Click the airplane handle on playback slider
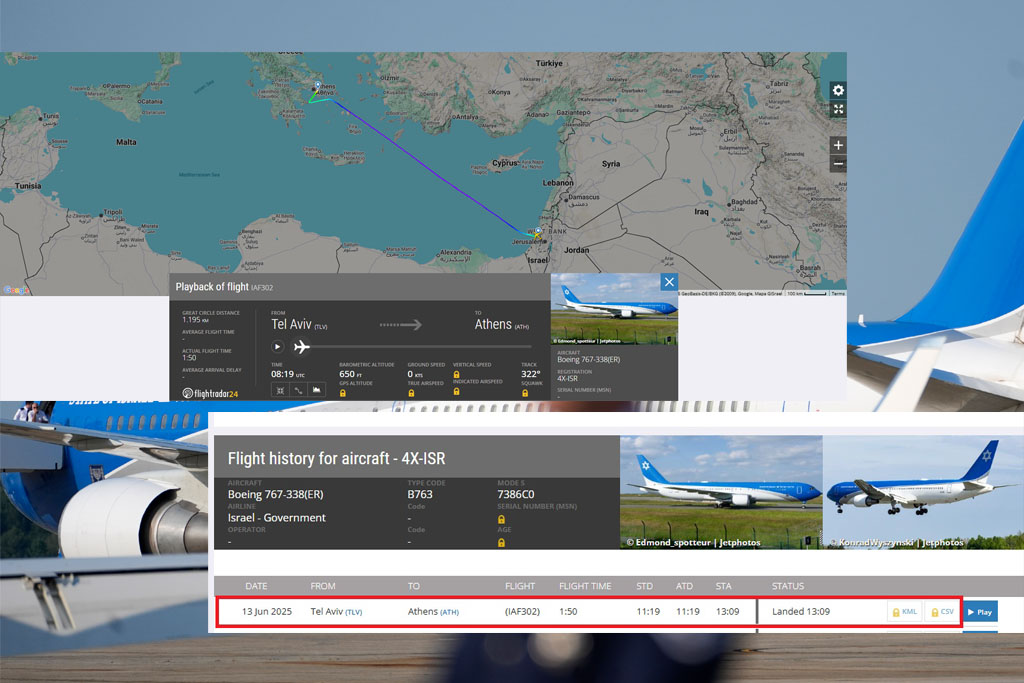This screenshot has height=683, width=1024. [301, 346]
